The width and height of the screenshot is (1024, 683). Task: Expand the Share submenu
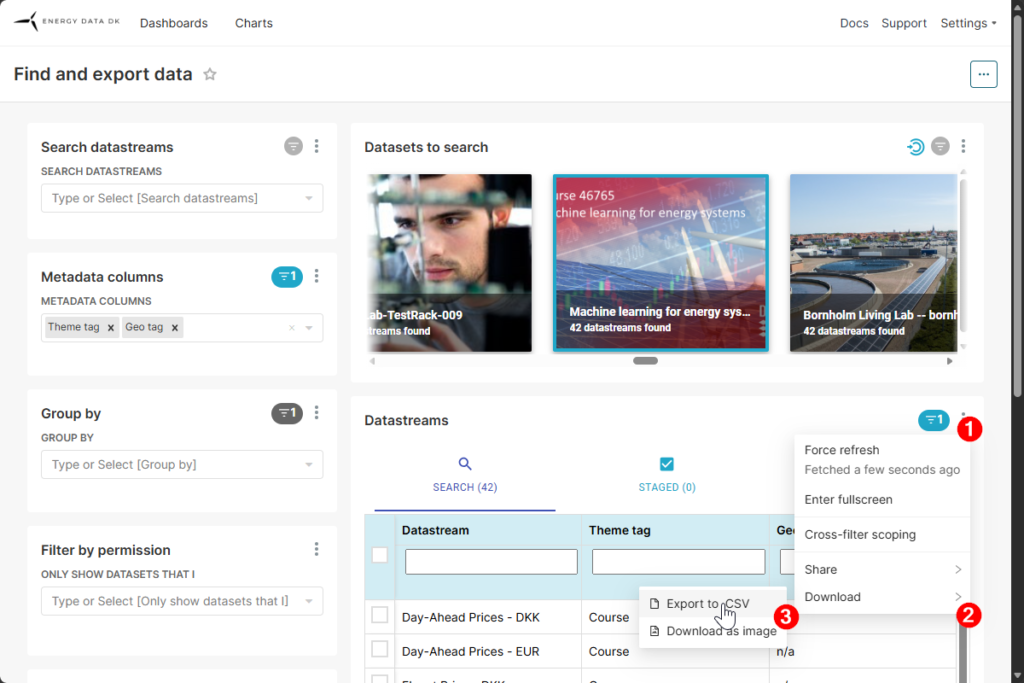pyautogui.click(x=882, y=569)
